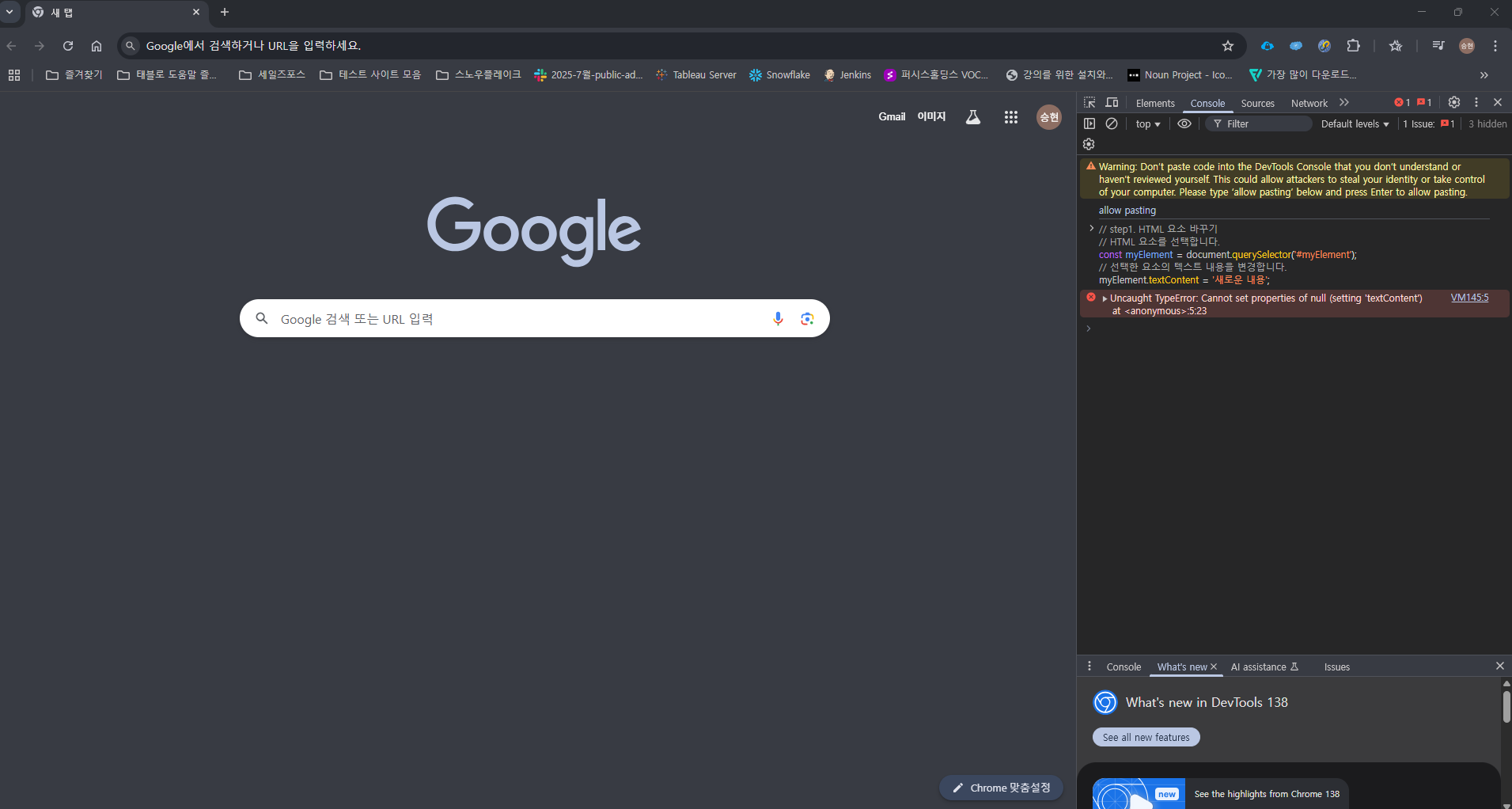Image resolution: width=1512 pixels, height=809 pixels.
Task: Open the 'Noun Project - Ico...' bookmark
Action: (1180, 75)
